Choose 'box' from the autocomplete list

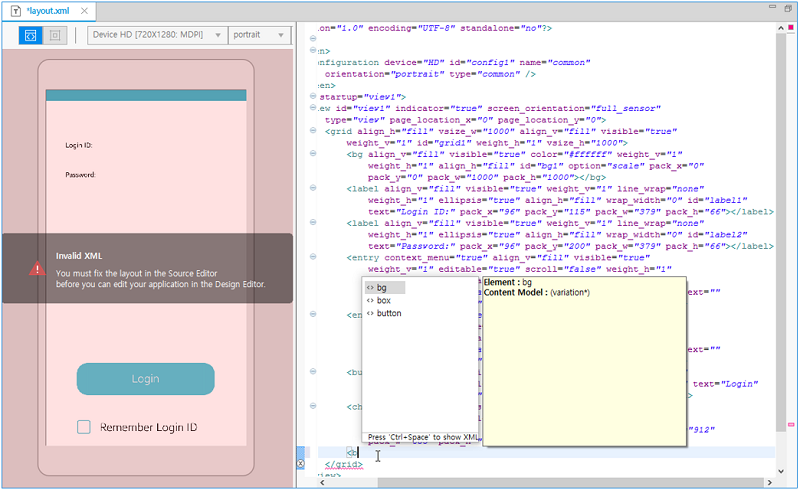[384, 300]
